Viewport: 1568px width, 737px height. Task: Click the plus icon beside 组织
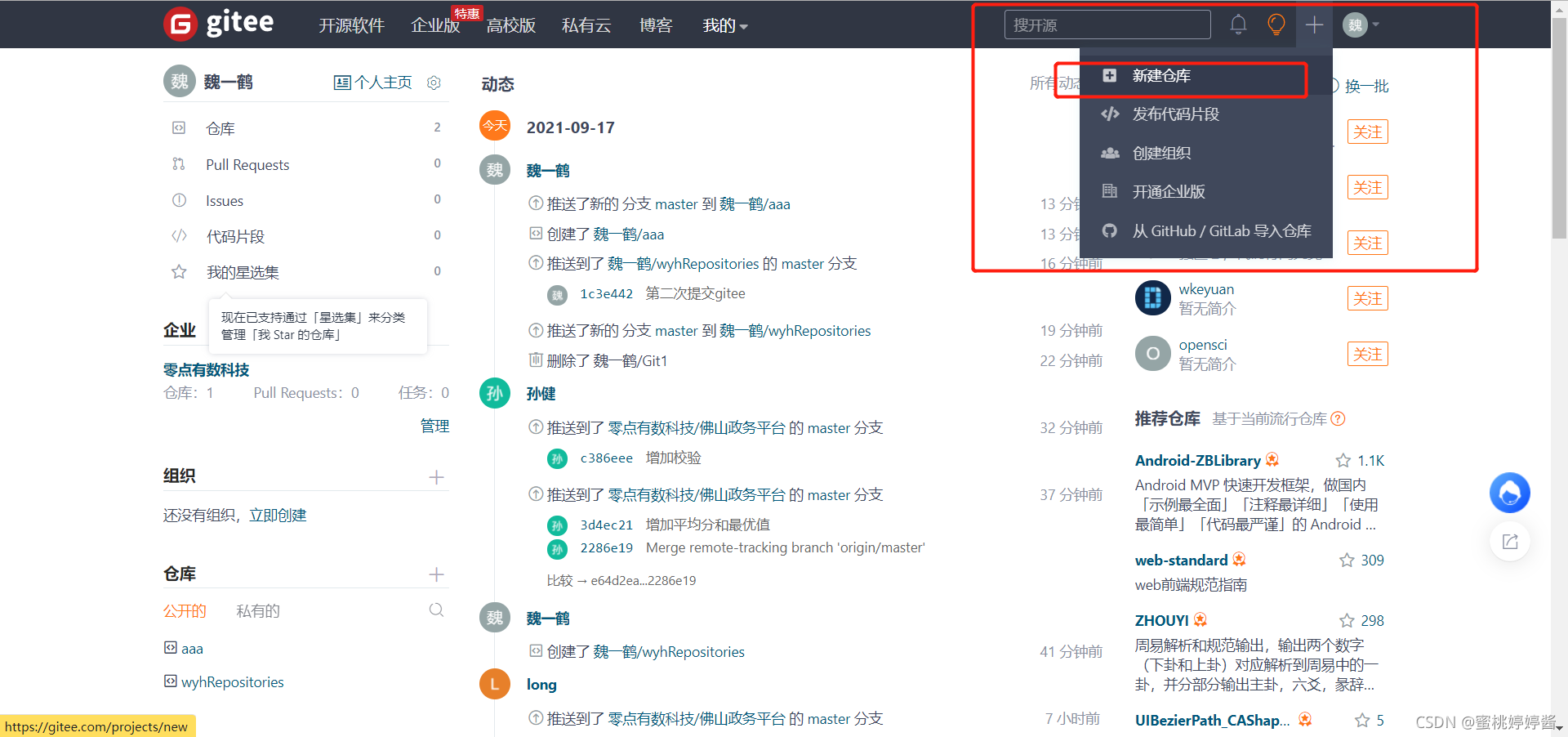437,477
